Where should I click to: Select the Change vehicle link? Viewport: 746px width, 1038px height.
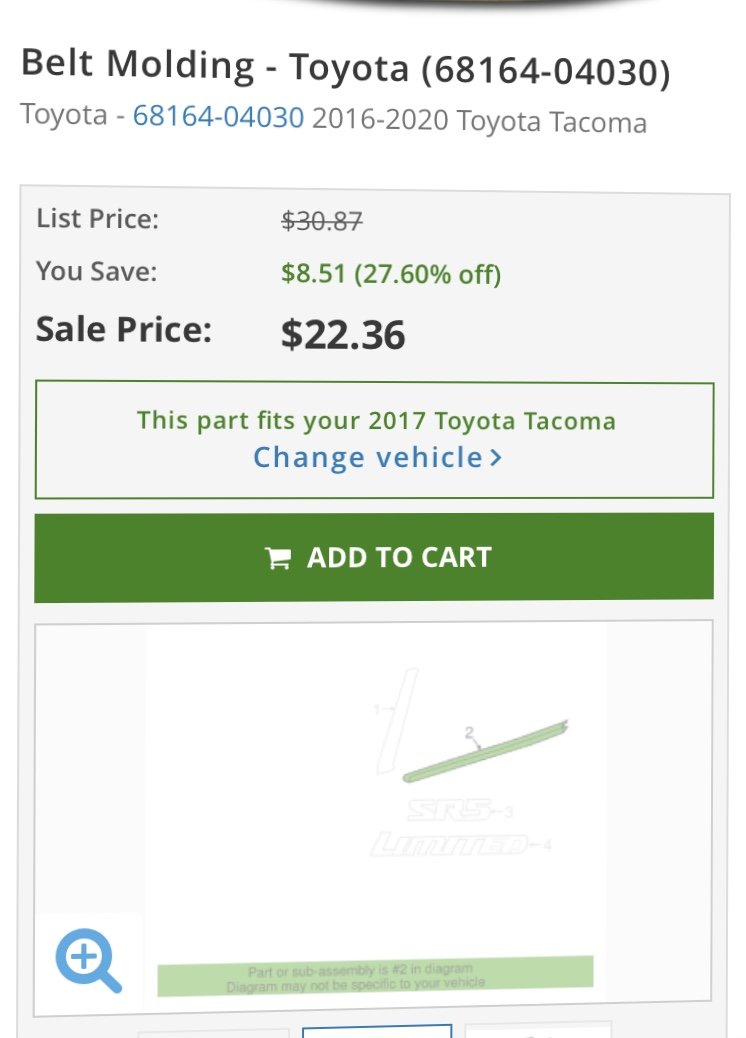point(377,457)
